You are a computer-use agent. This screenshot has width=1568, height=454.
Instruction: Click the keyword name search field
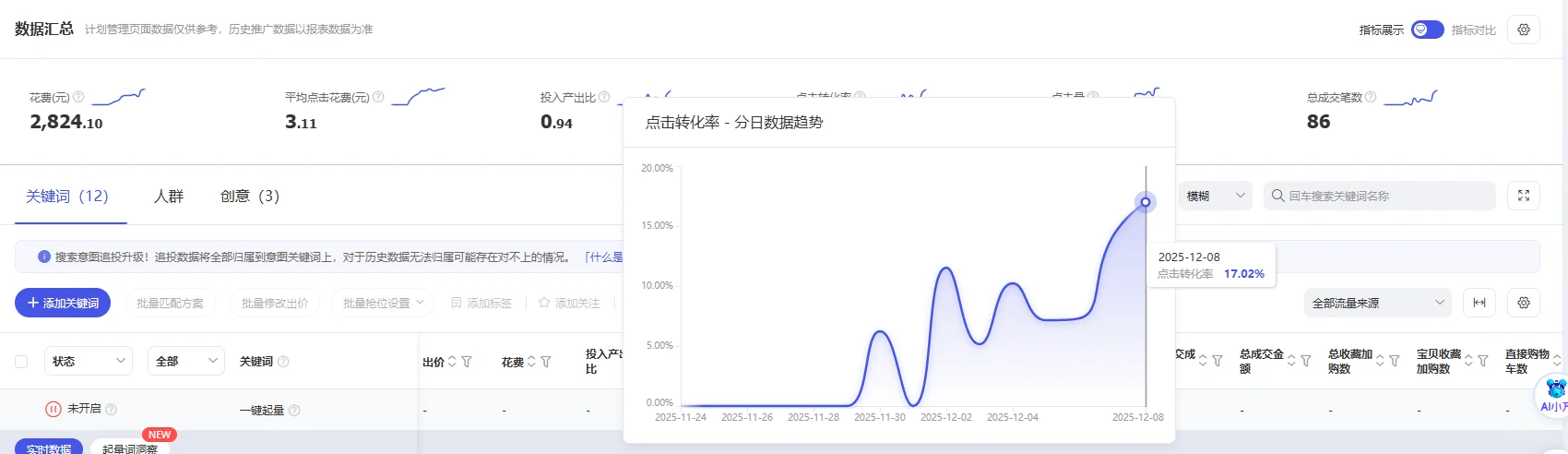coord(1380,196)
